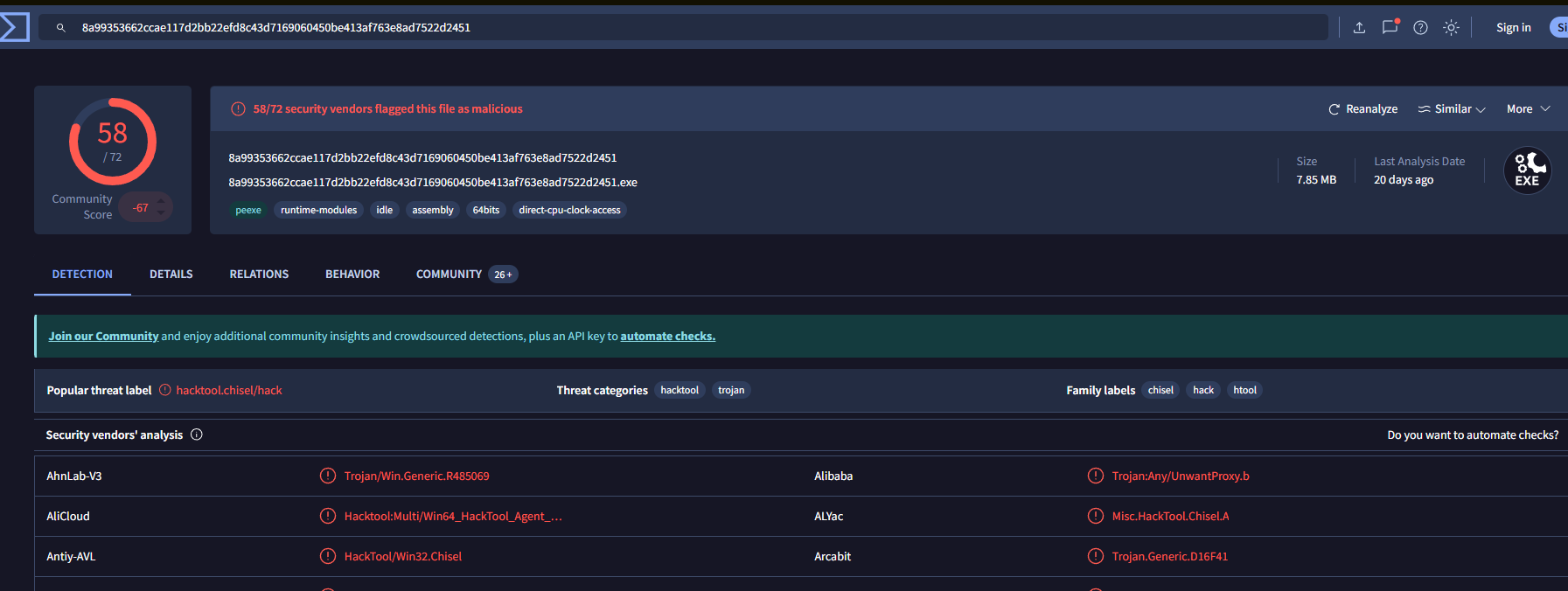This screenshot has height=591, width=1568.
Task: Click the peexe tag
Action: coord(248,210)
